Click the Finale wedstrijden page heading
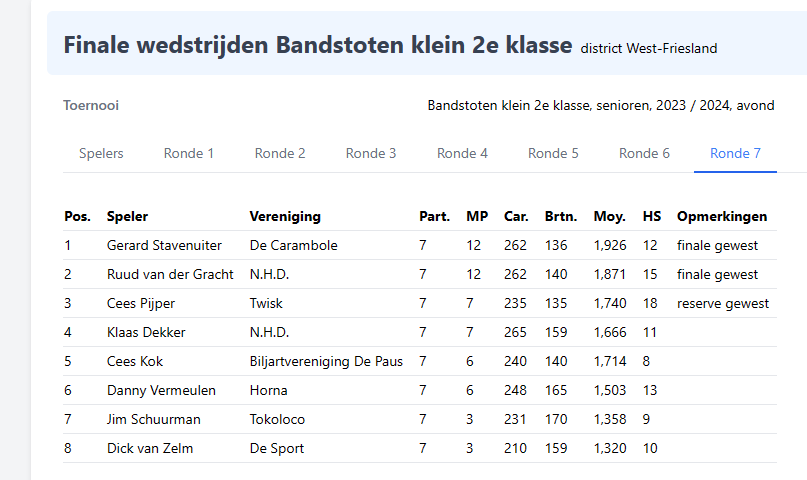Image resolution: width=807 pixels, height=480 pixels. [318, 45]
